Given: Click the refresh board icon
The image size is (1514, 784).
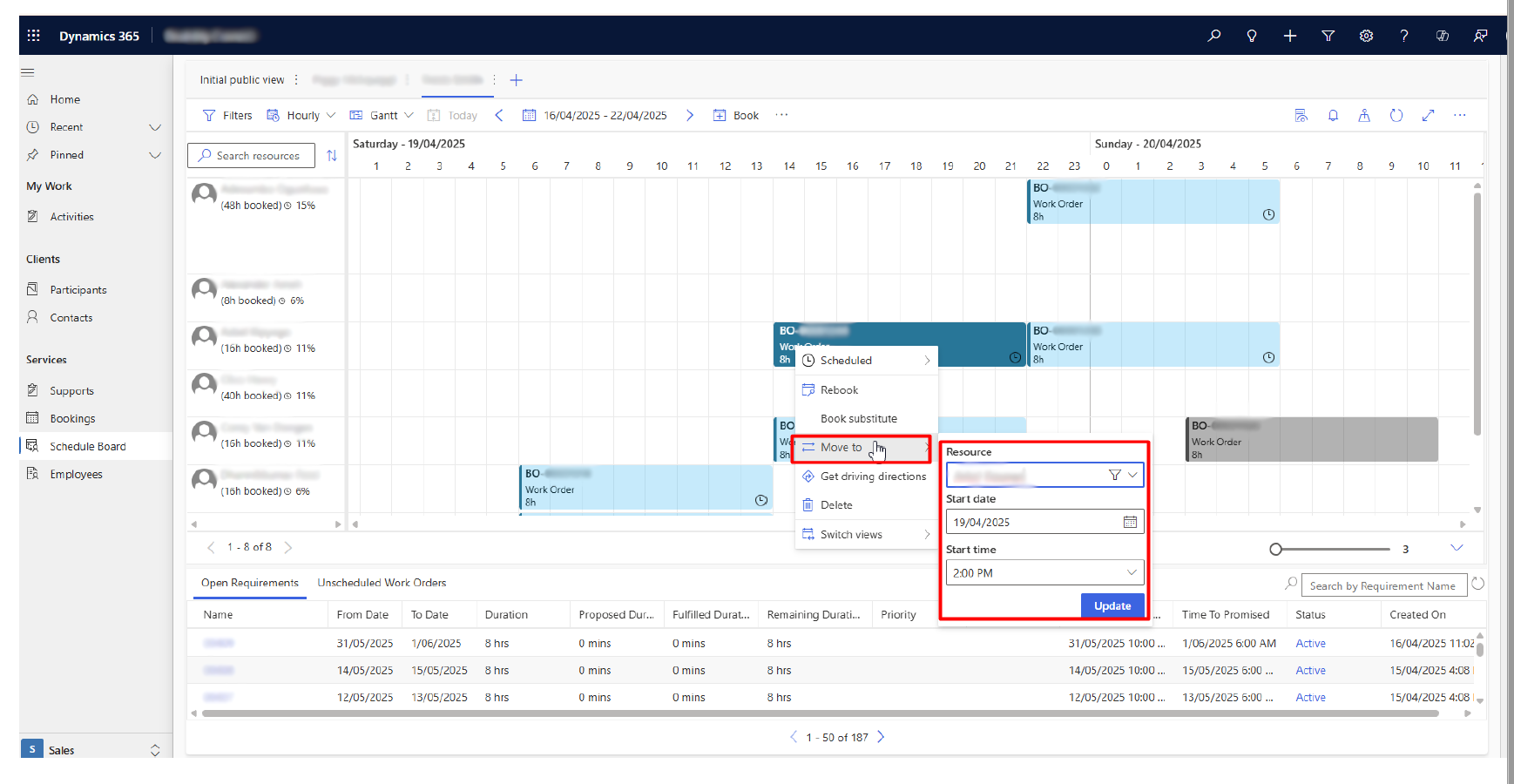Looking at the screenshot, I should (x=1396, y=115).
